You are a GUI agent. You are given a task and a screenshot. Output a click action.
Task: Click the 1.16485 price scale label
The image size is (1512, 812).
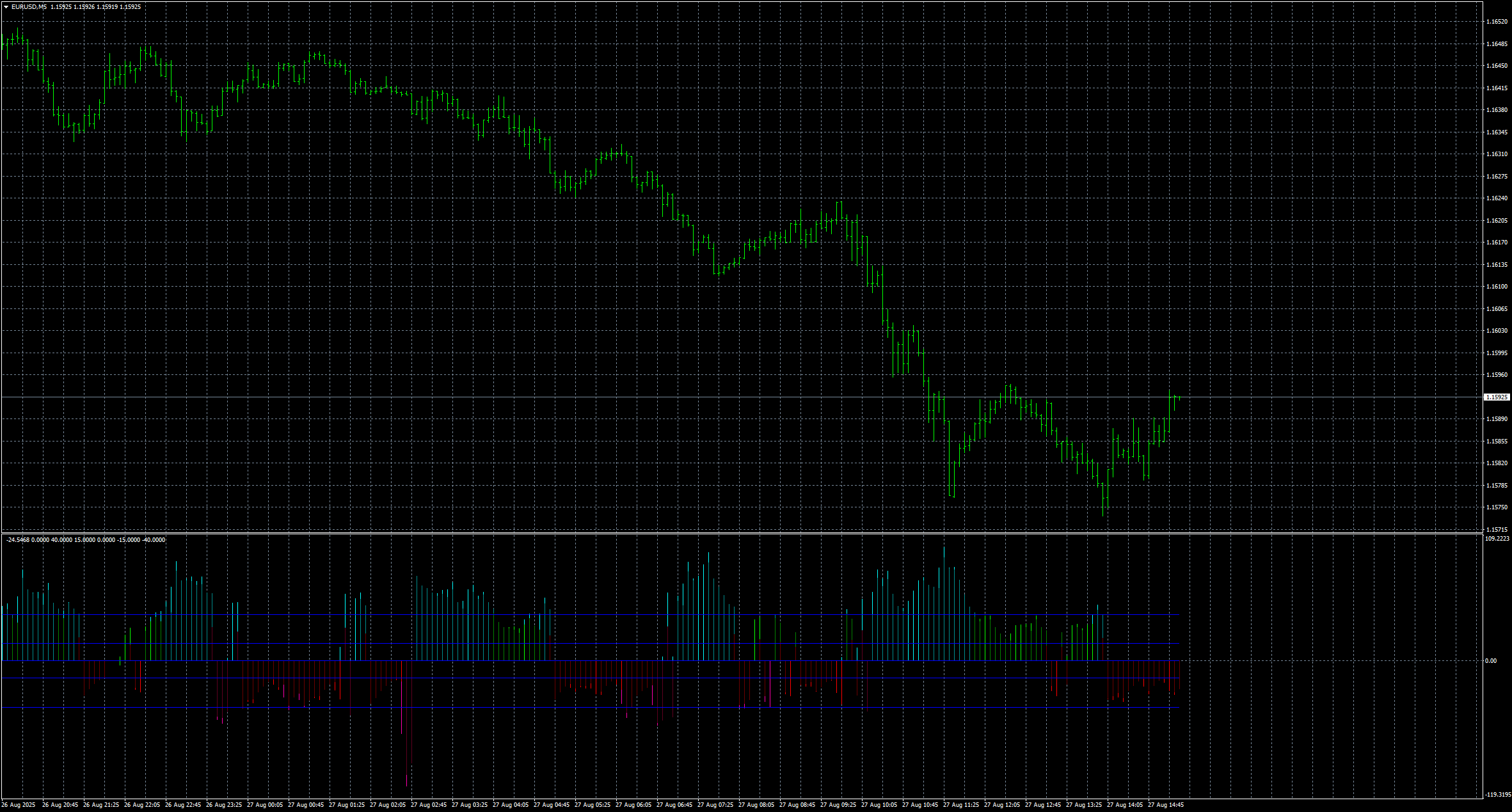pyautogui.click(x=1496, y=44)
